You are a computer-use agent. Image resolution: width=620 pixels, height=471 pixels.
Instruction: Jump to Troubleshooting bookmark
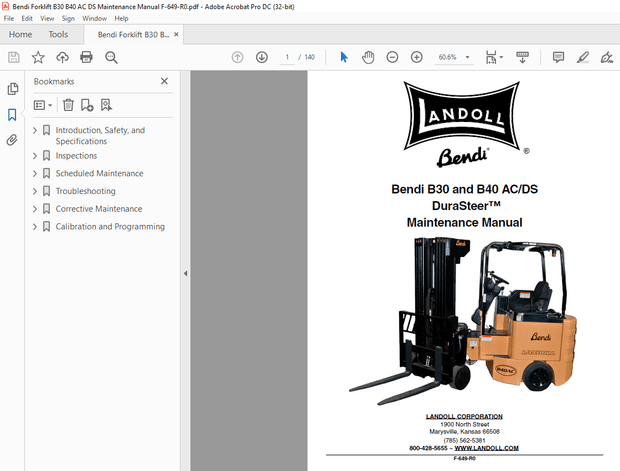pyautogui.click(x=85, y=191)
